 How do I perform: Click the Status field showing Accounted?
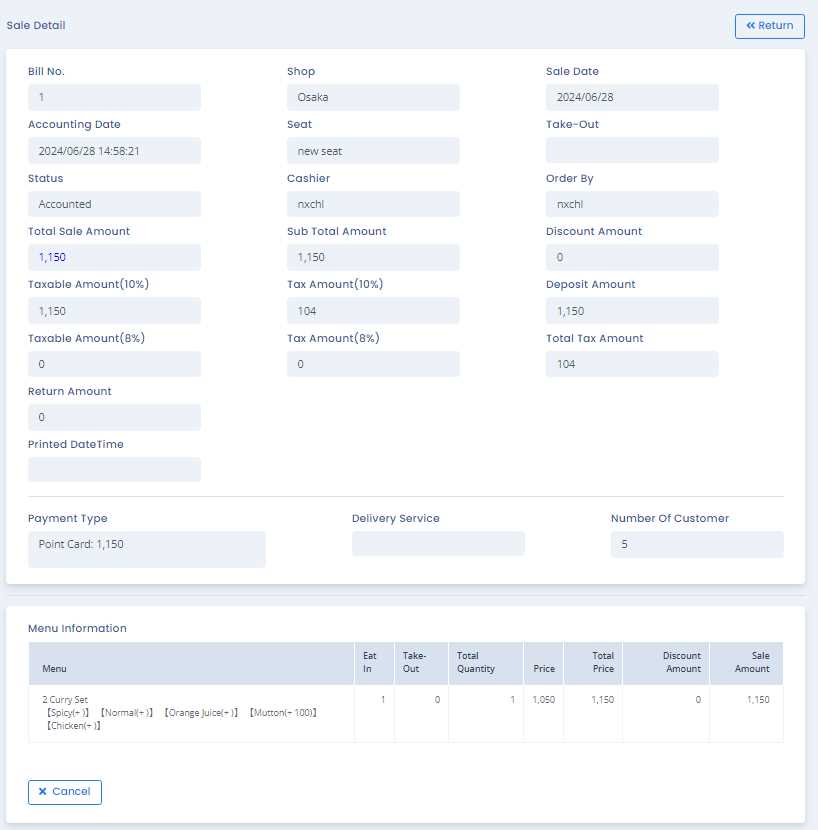click(x=114, y=204)
